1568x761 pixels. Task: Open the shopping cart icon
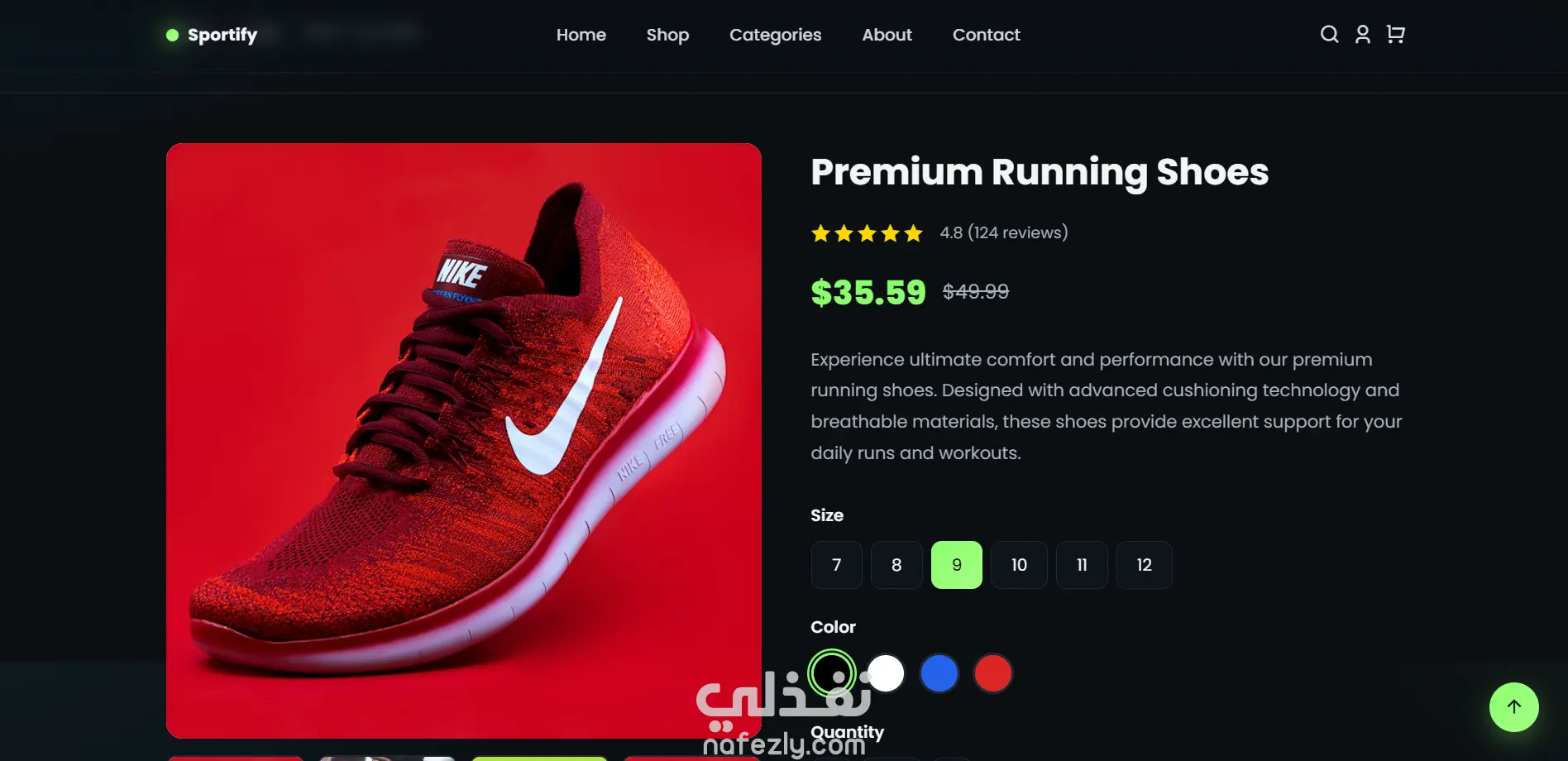(x=1395, y=34)
